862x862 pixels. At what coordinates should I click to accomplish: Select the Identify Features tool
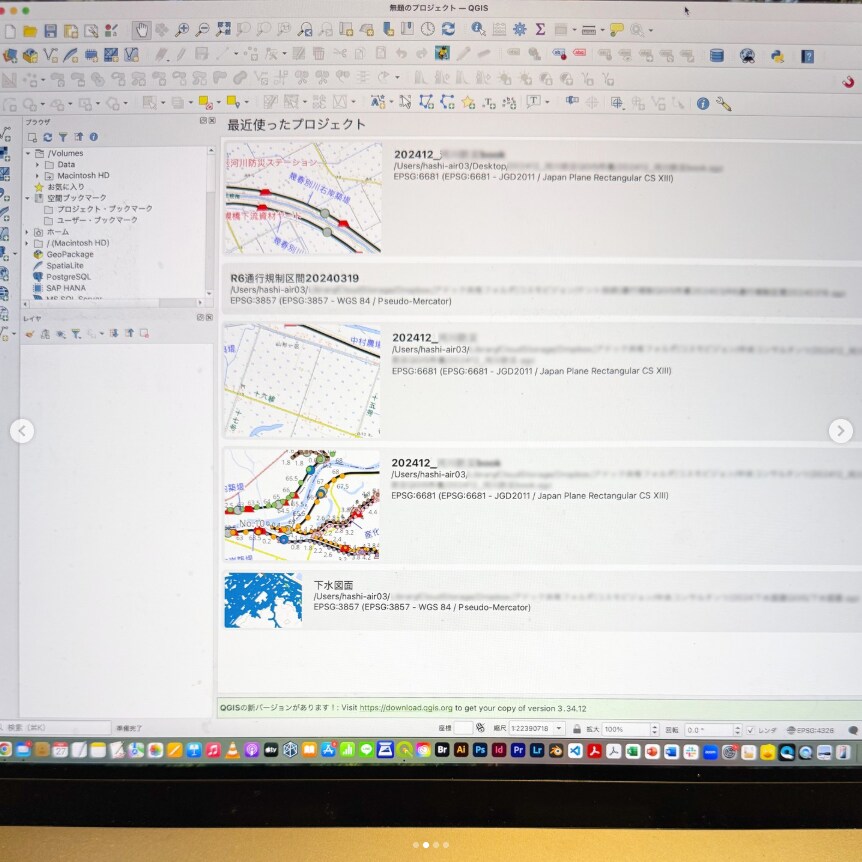[x=478, y=29]
